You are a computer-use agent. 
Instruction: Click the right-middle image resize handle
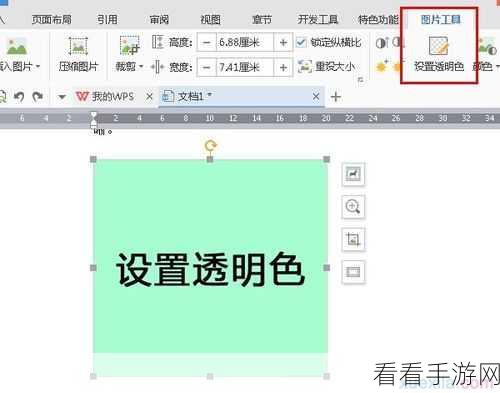(x=327, y=268)
